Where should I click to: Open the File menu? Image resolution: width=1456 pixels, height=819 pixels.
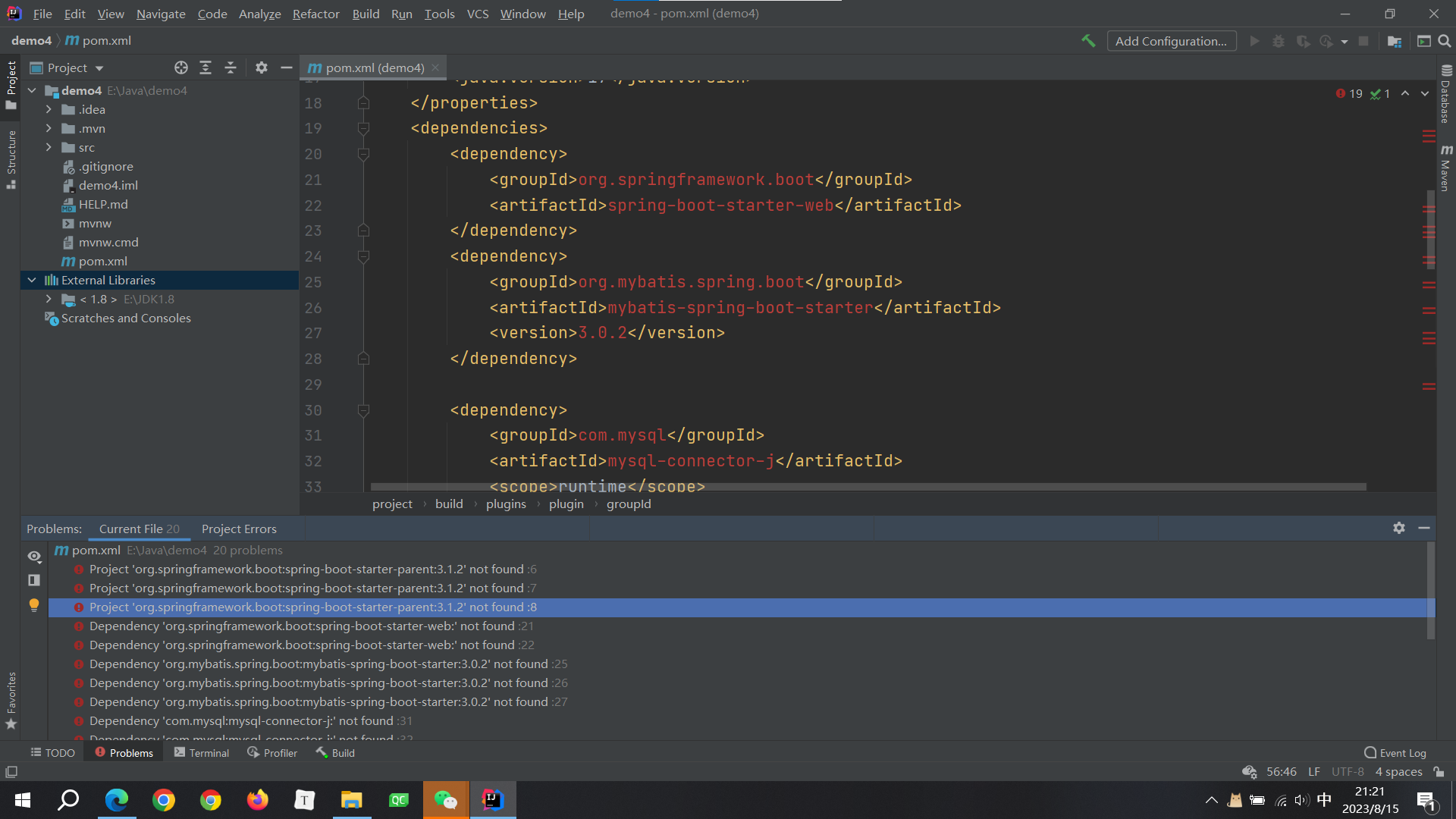click(42, 14)
